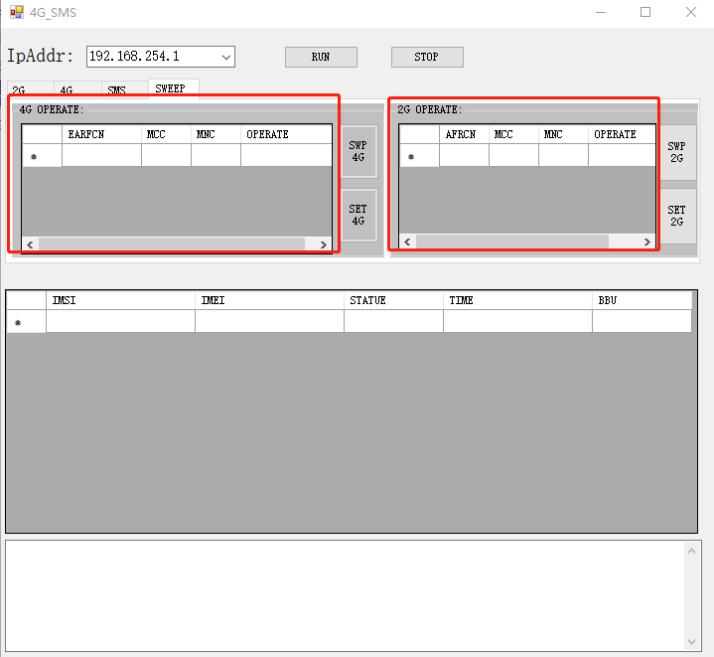The image size is (714, 657).
Task: Click the SET 2G button
Action: pos(677,216)
